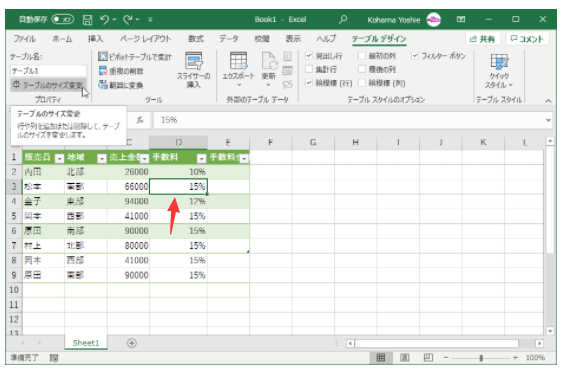Click the zoom out minus icon
Viewport: 562px width, 369px height.
(x=446, y=358)
